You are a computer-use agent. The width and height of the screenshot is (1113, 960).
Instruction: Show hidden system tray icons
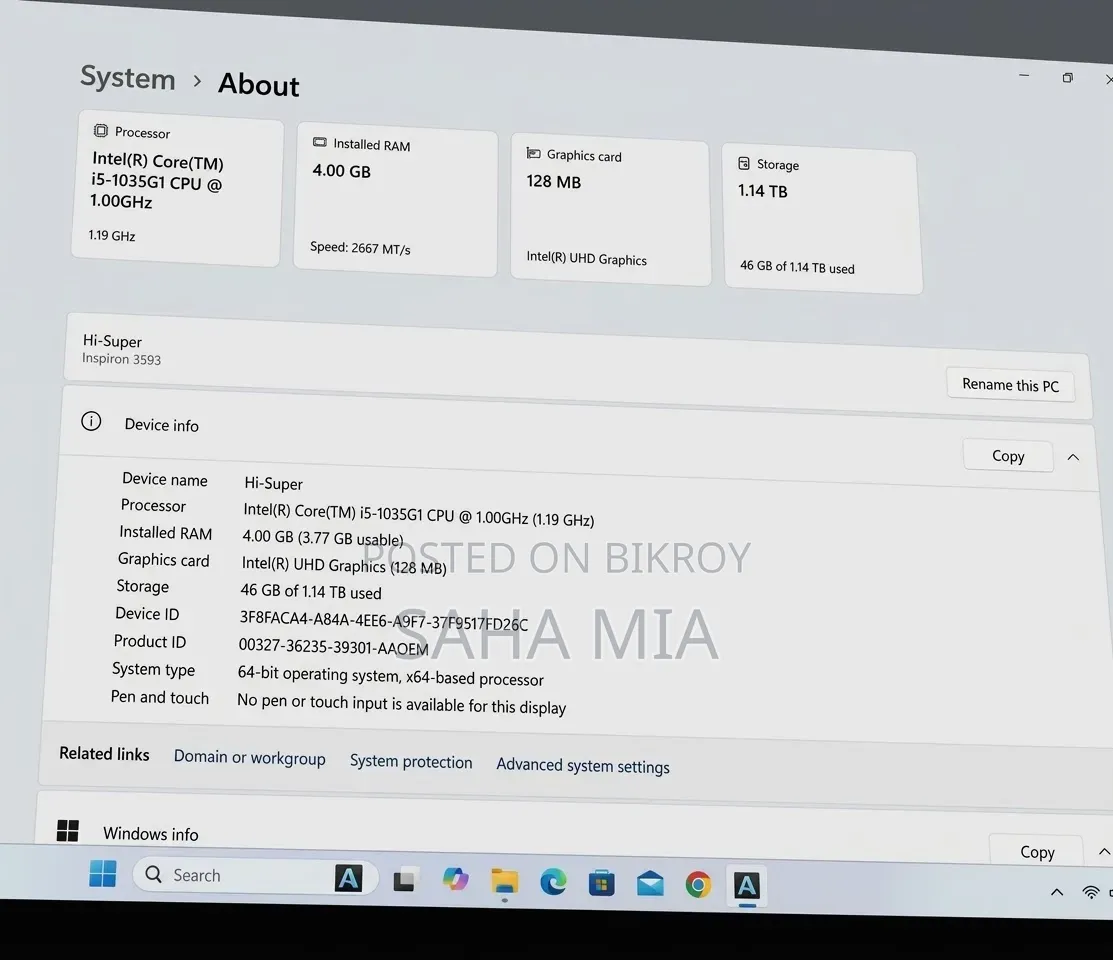pyautogui.click(x=1057, y=893)
